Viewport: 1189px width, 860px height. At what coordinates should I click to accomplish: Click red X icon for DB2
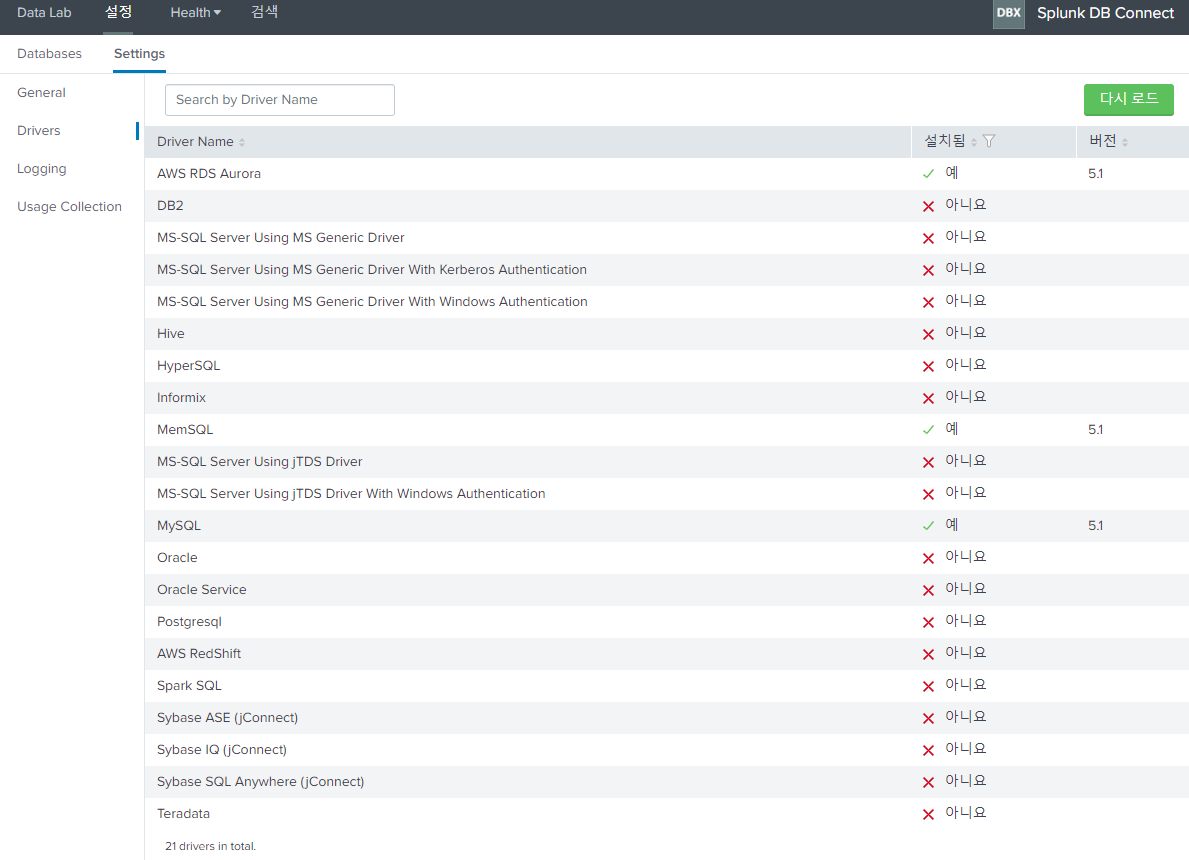coord(928,206)
